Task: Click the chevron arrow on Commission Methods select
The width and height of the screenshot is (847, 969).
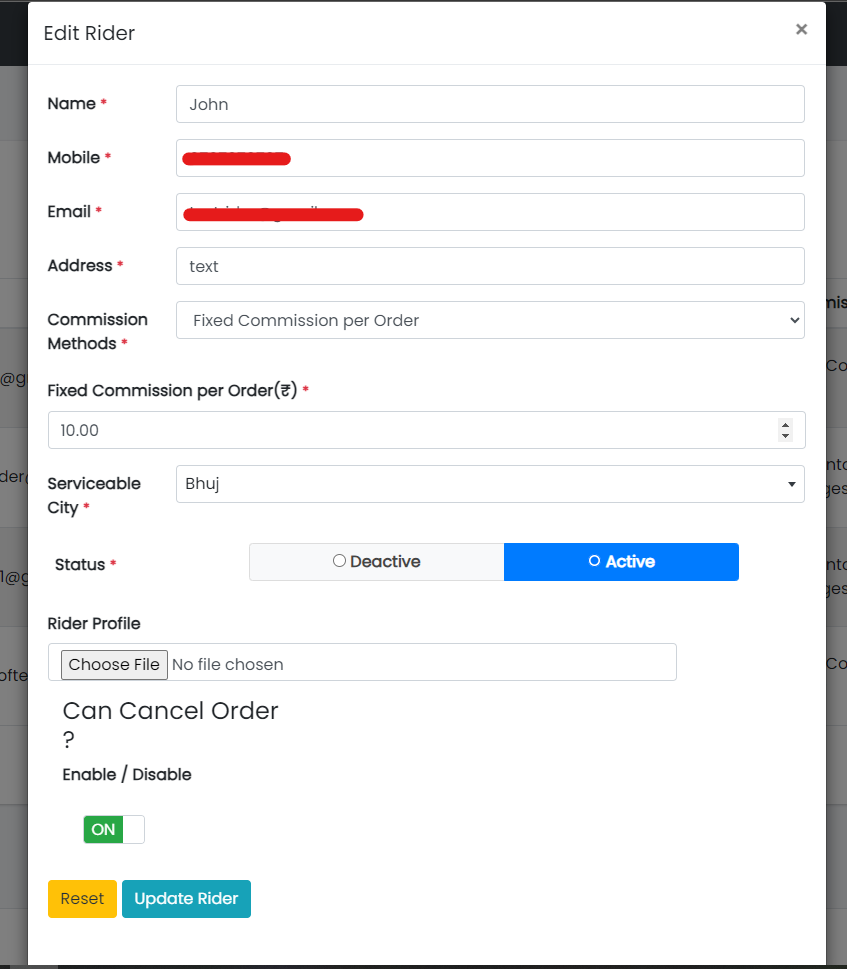Action: coord(794,320)
